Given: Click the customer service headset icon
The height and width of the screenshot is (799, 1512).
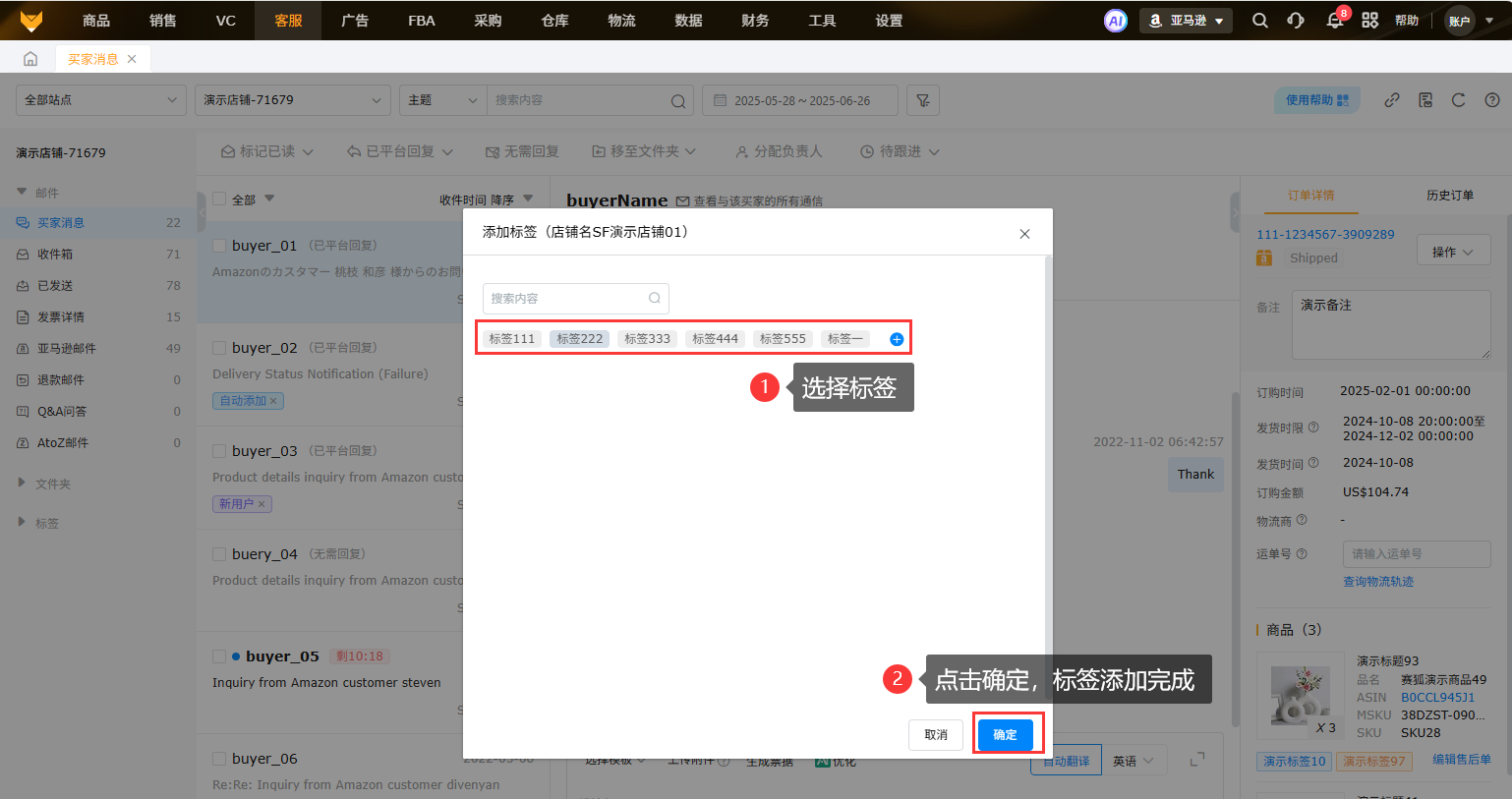Looking at the screenshot, I should (x=1296, y=21).
